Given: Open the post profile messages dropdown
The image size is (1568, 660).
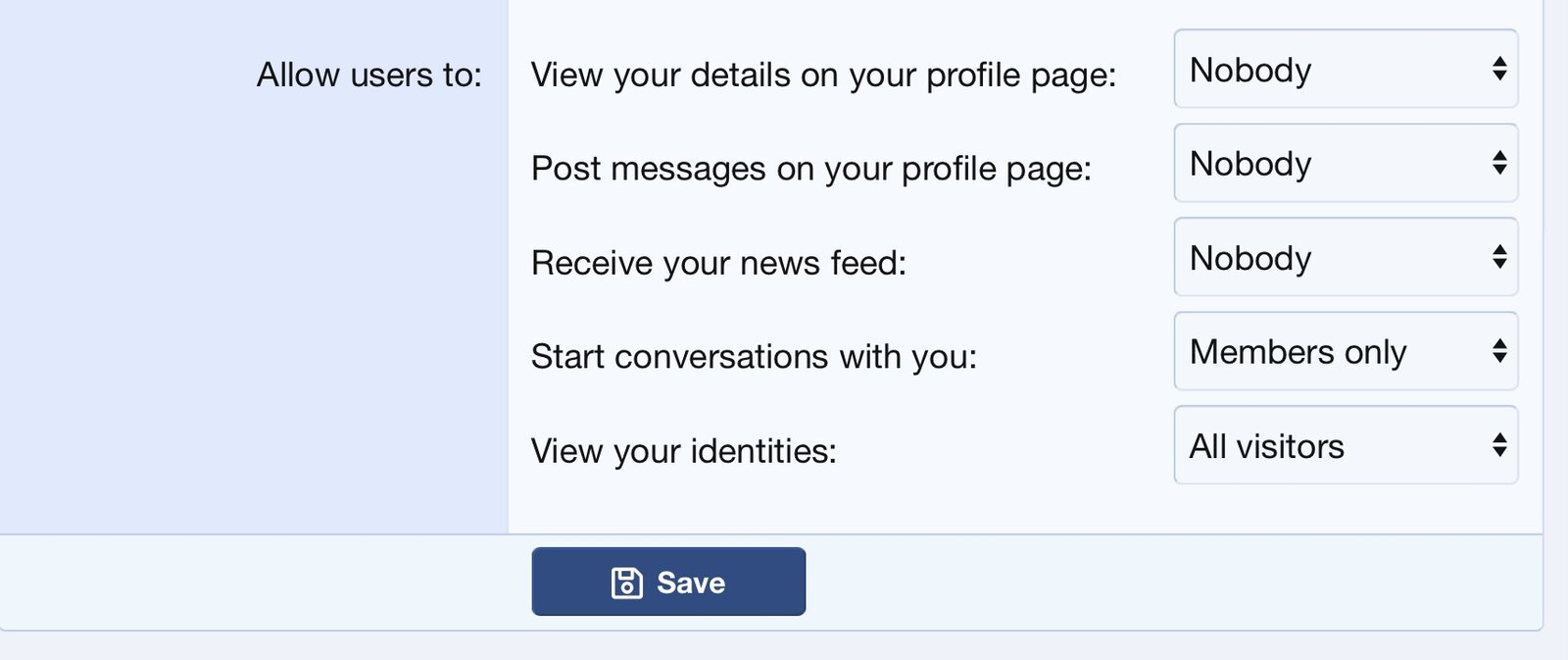Looking at the screenshot, I should click(x=1345, y=164).
